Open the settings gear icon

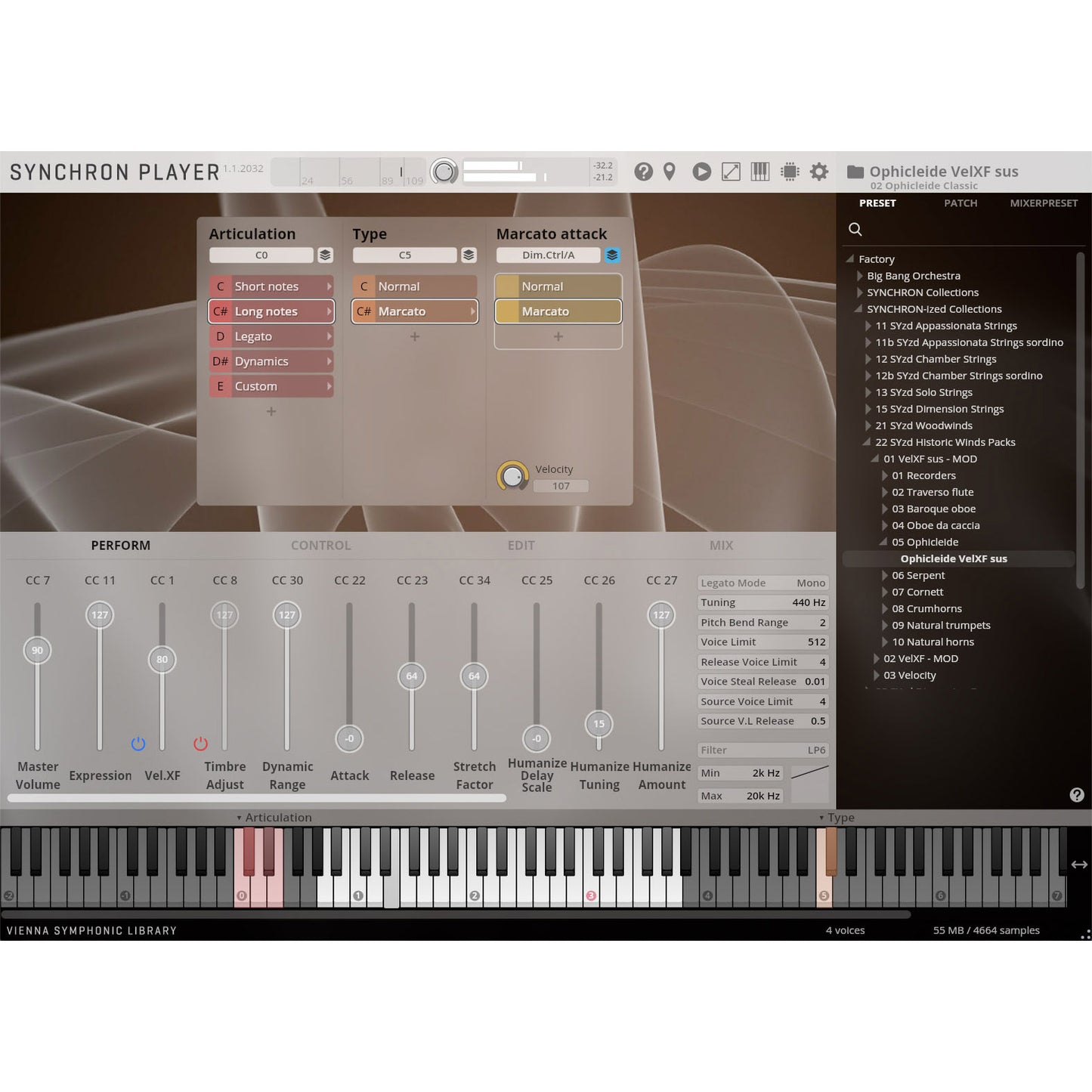(x=818, y=172)
